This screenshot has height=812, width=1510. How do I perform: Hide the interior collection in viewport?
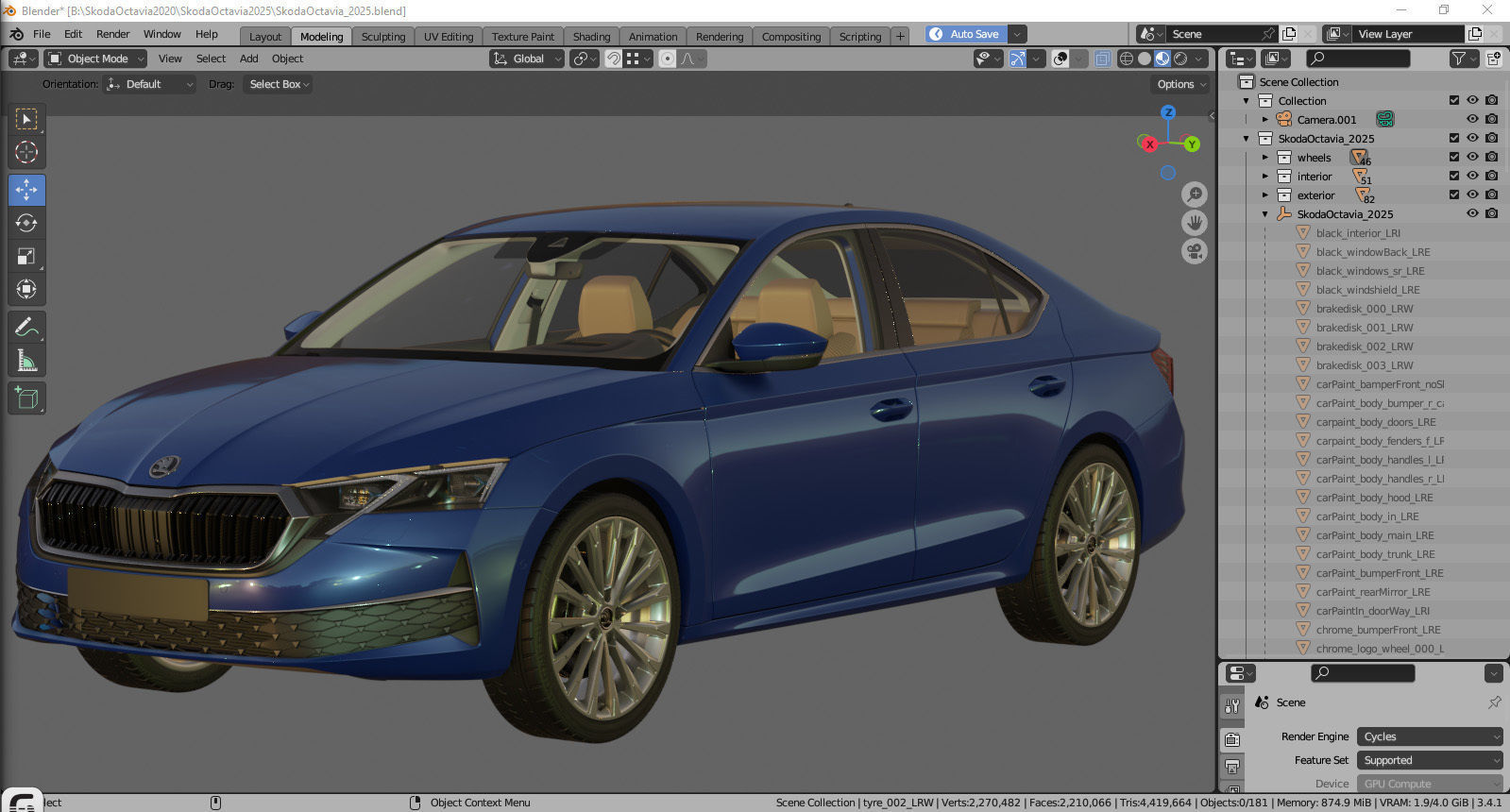coord(1472,176)
